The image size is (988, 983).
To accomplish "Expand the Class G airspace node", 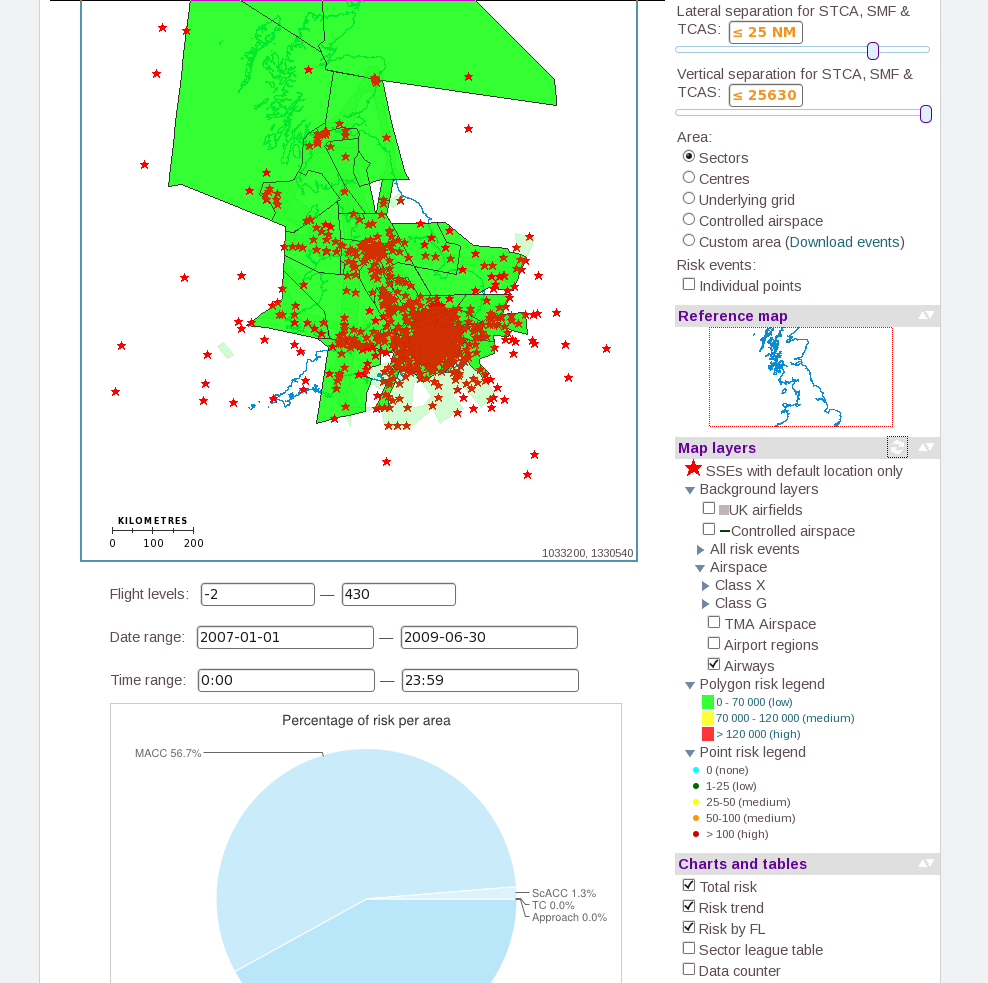I will (705, 604).
